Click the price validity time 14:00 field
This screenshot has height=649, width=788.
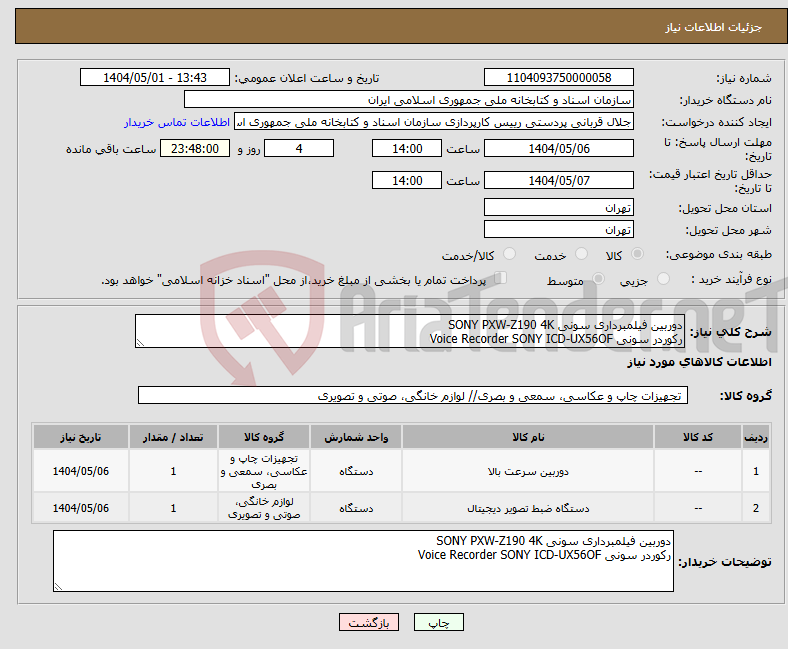(x=407, y=180)
